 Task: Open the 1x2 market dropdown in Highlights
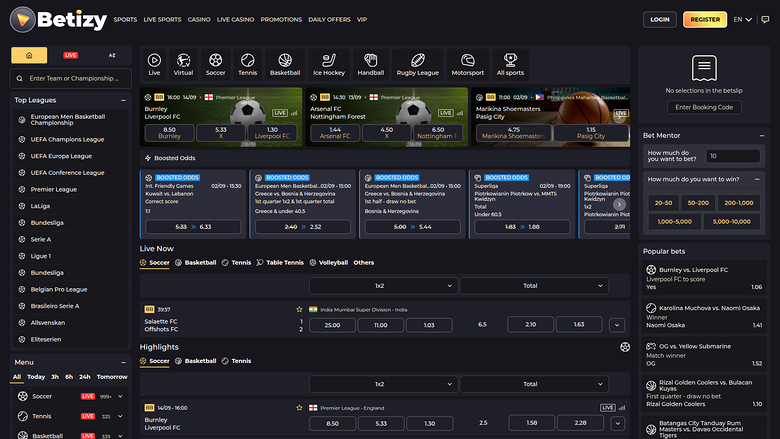click(x=383, y=384)
